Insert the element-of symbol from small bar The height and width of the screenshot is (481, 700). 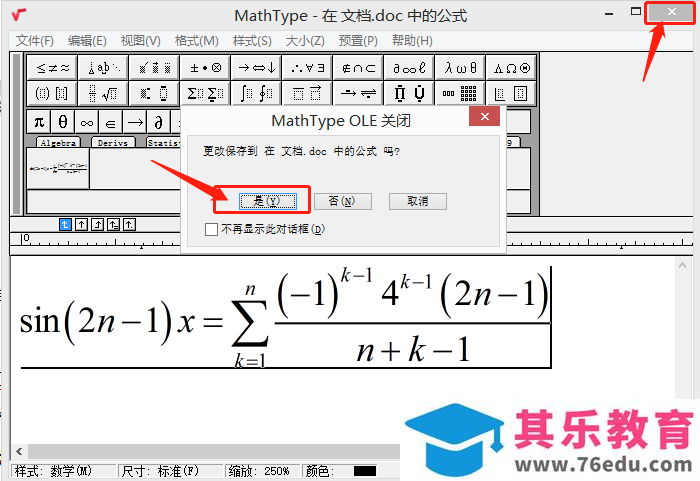(110, 121)
